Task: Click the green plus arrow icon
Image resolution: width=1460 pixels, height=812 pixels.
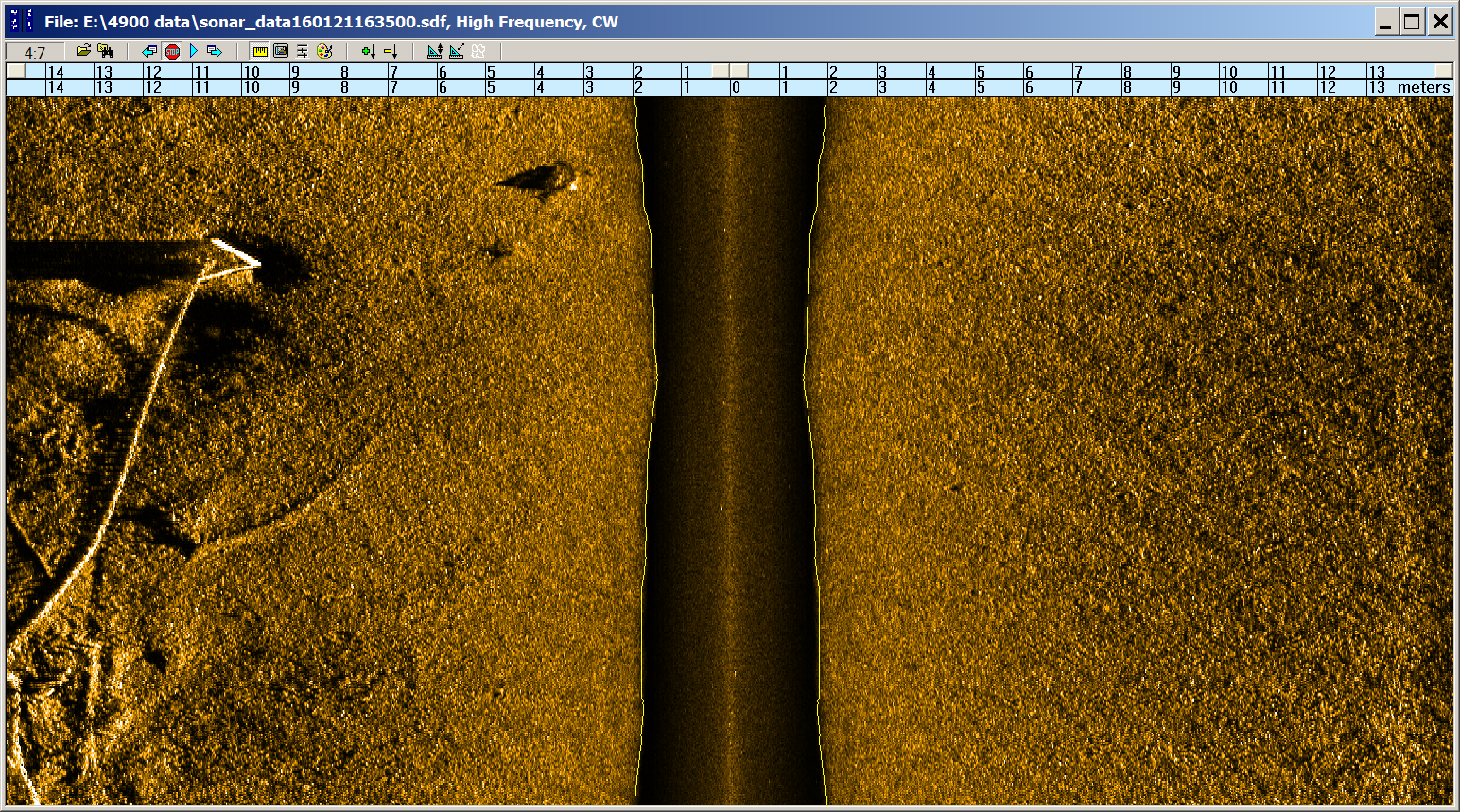Action: point(368,51)
